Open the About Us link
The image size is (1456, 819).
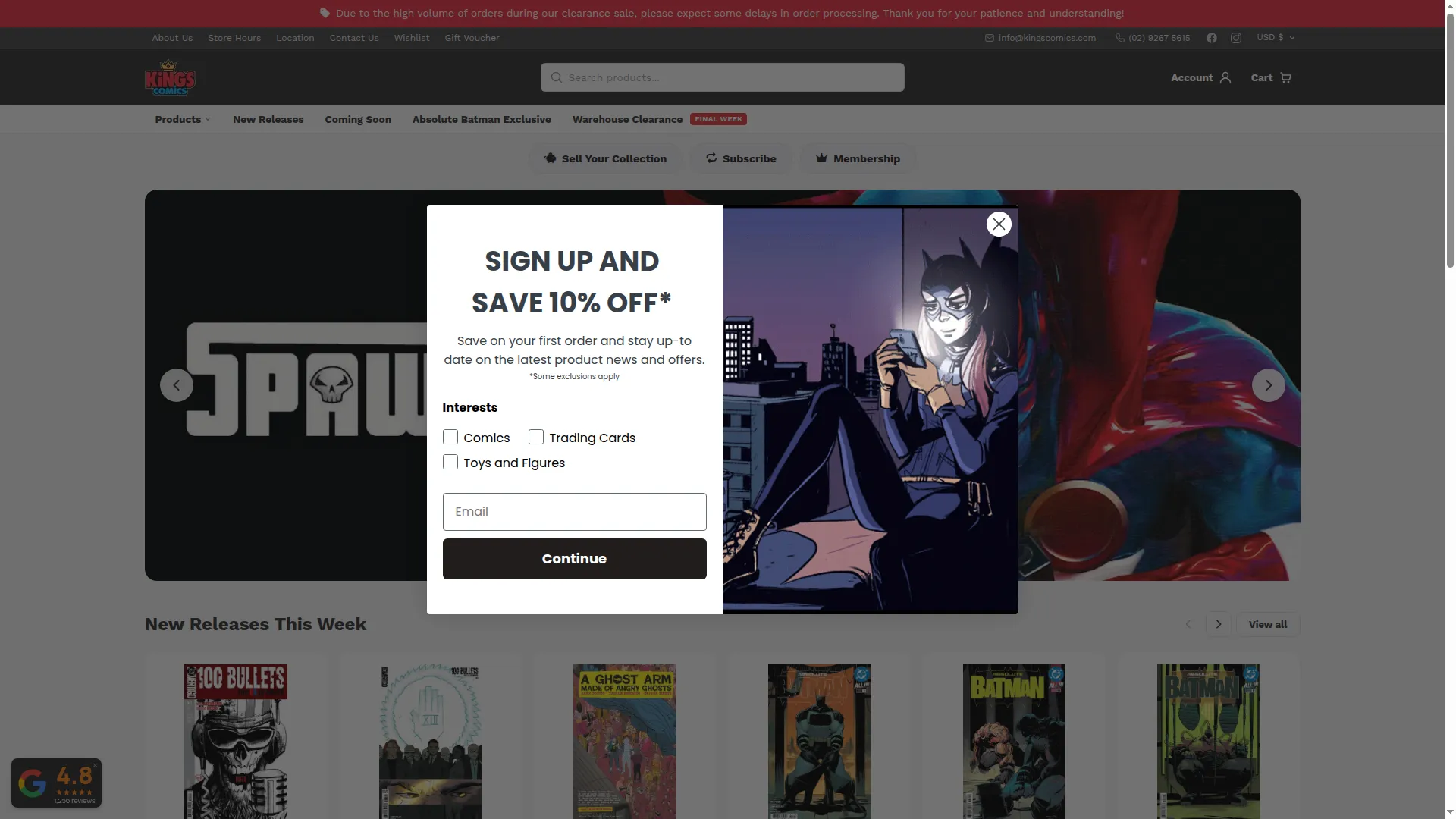click(172, 38)
